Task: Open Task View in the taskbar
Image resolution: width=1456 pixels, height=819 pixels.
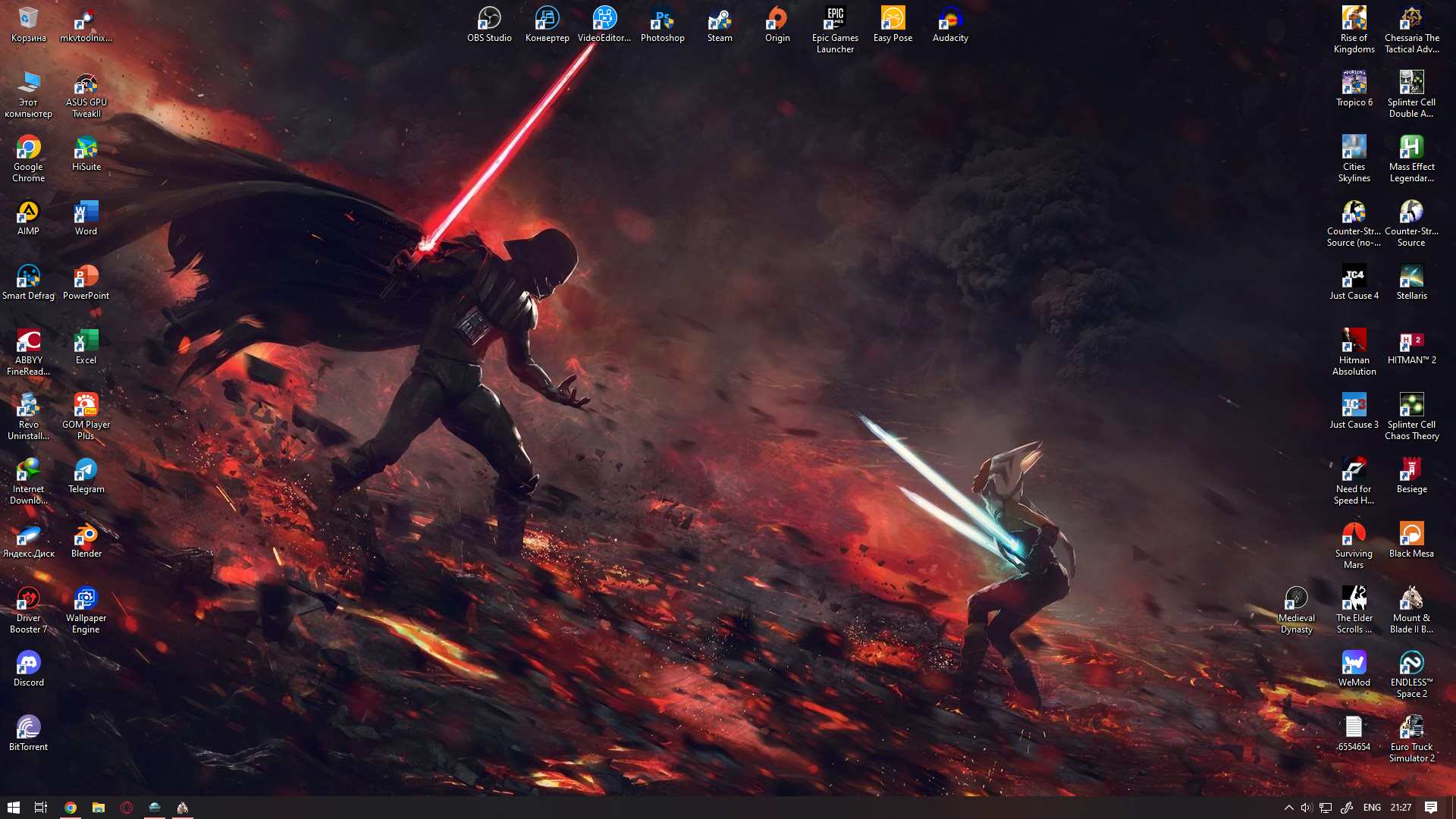Action: [41, 808]
